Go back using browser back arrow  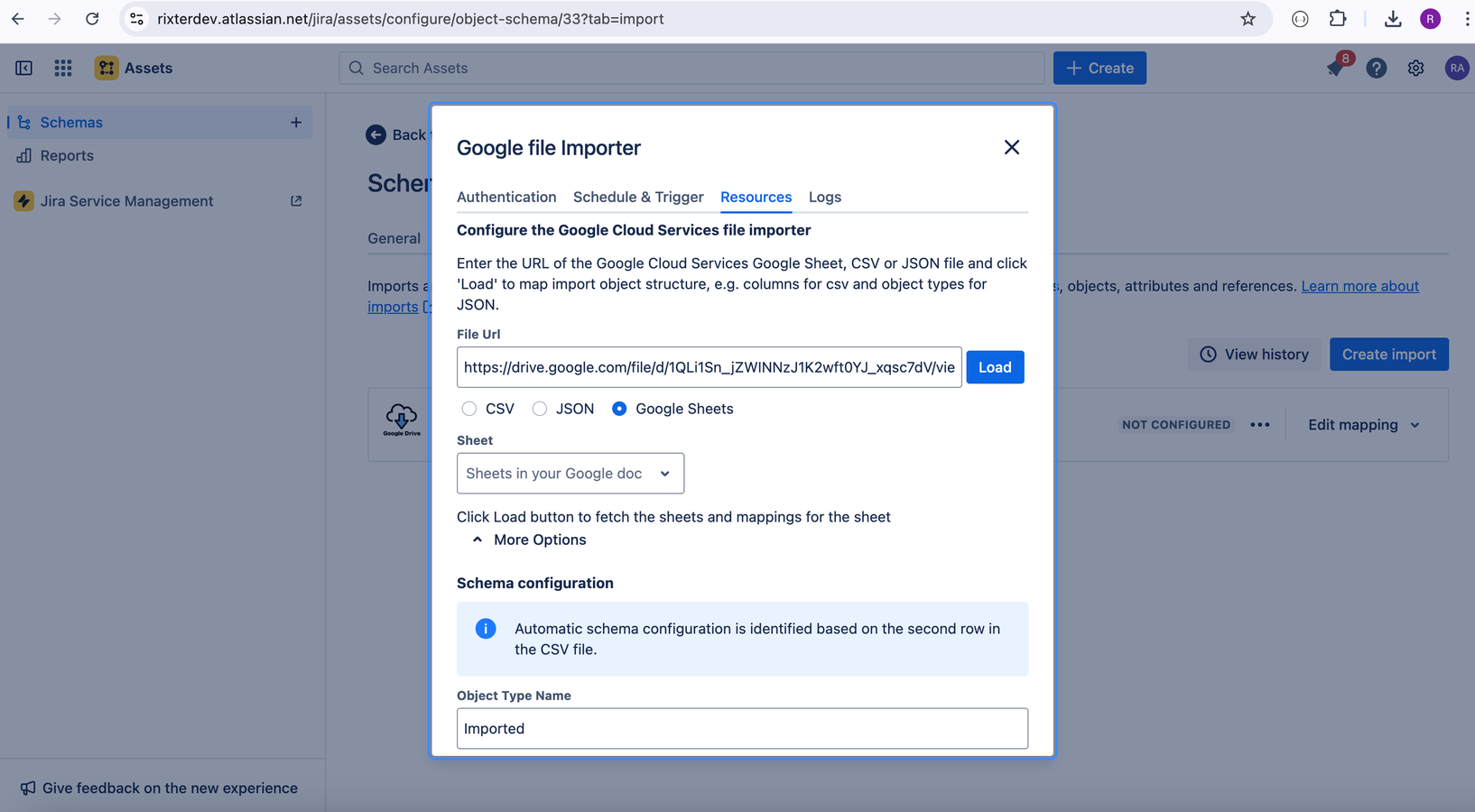pyautogui.click(x=18, y=18)
